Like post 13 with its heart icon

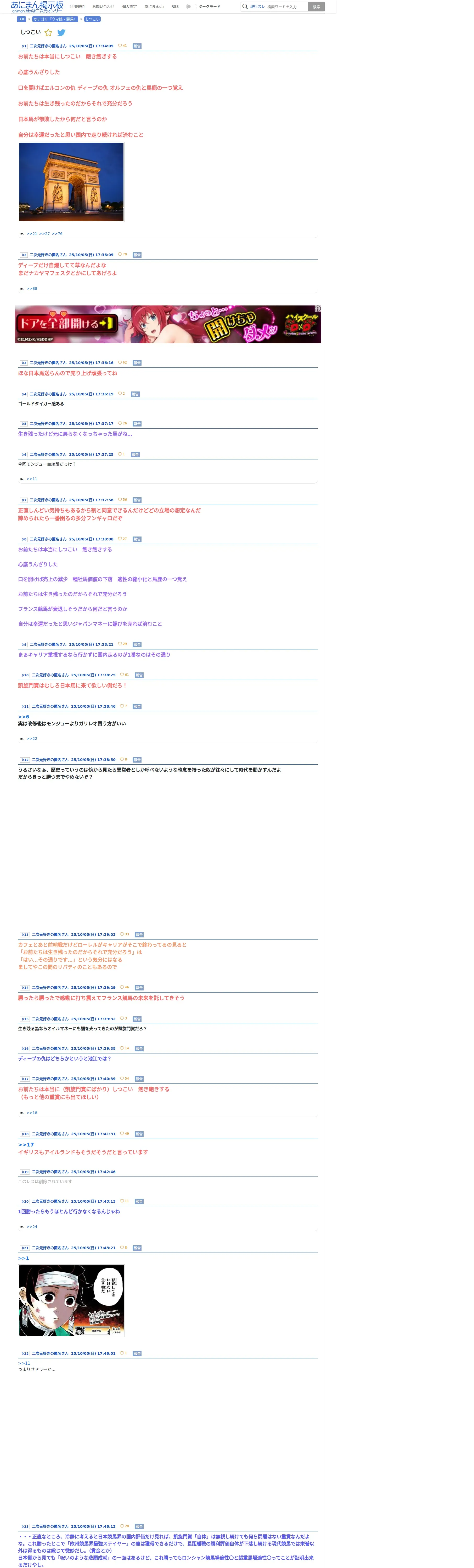click(122, 934)
